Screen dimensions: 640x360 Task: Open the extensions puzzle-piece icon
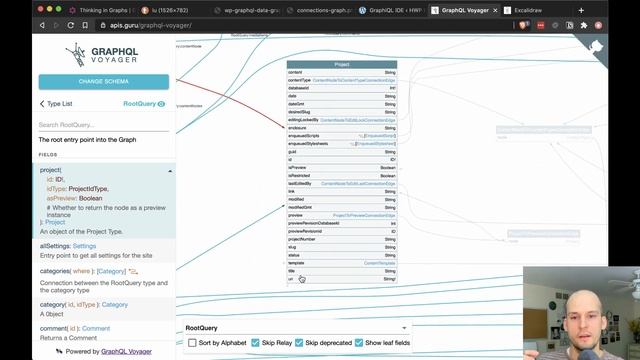(x=584, y=25)
